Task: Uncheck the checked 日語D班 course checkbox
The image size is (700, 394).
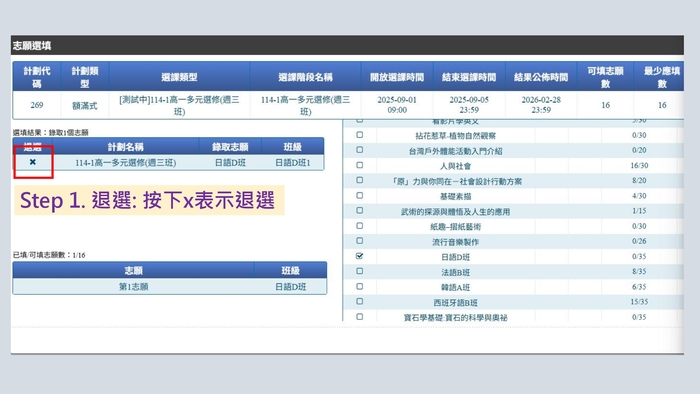Action: [359, 256]
